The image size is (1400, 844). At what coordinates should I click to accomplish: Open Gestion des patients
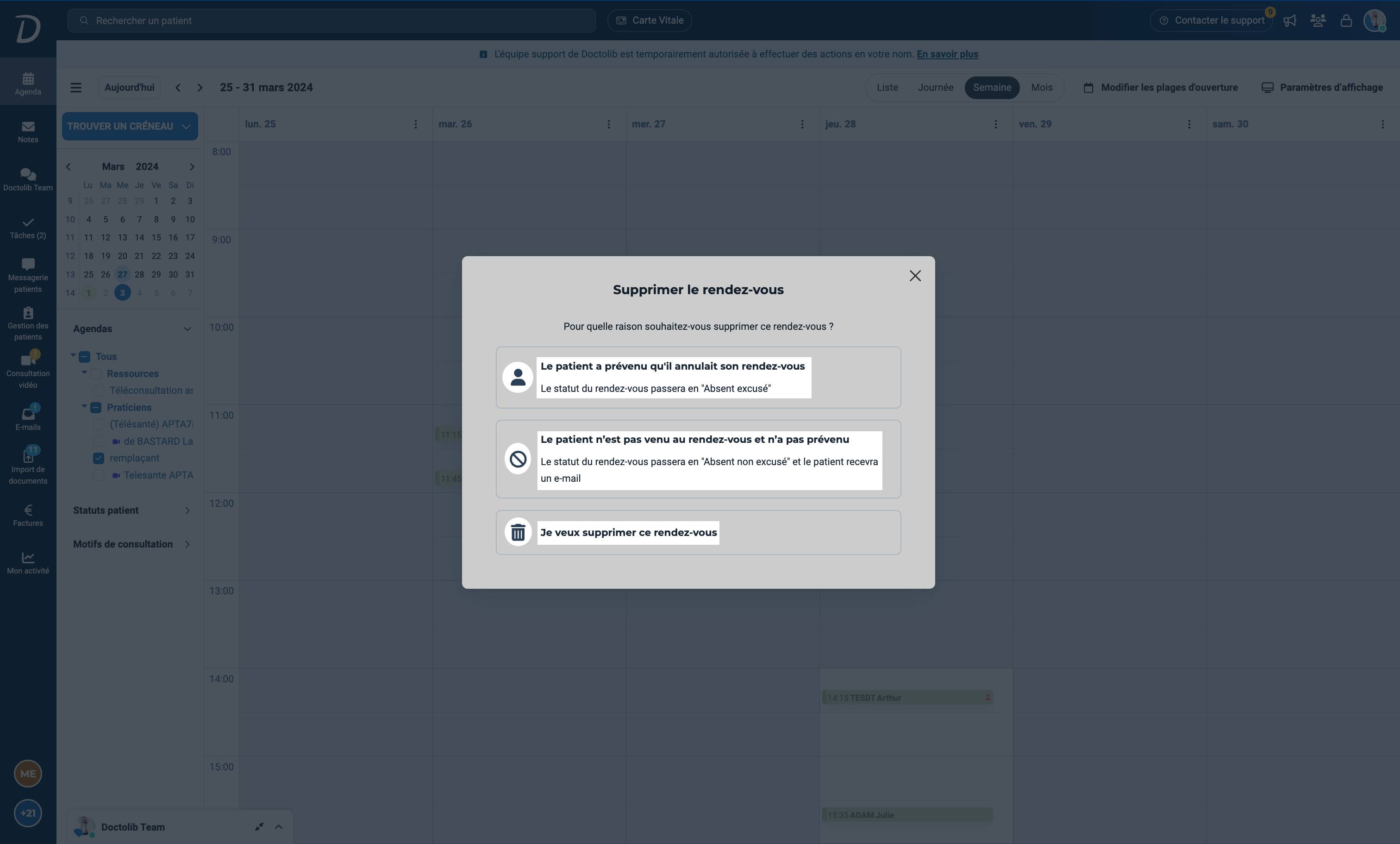coord(28,323)
